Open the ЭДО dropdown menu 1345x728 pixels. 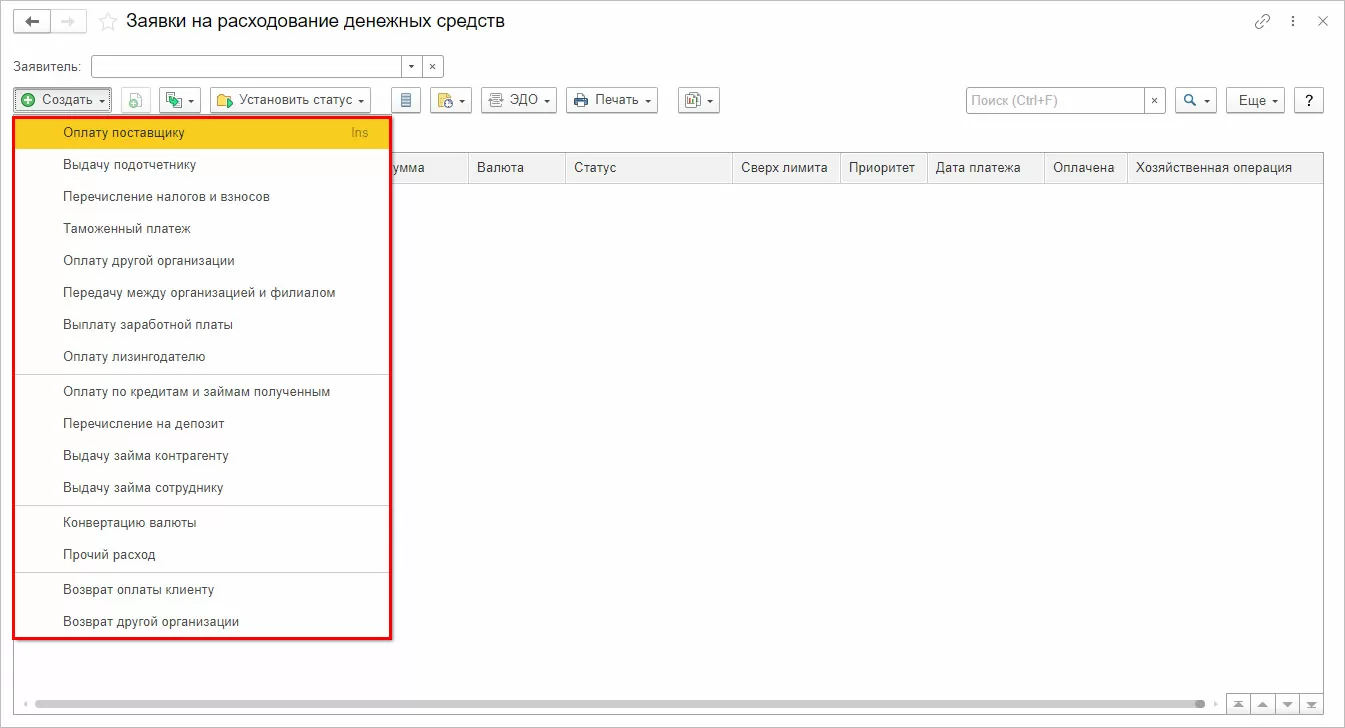[x=519, y=100]
